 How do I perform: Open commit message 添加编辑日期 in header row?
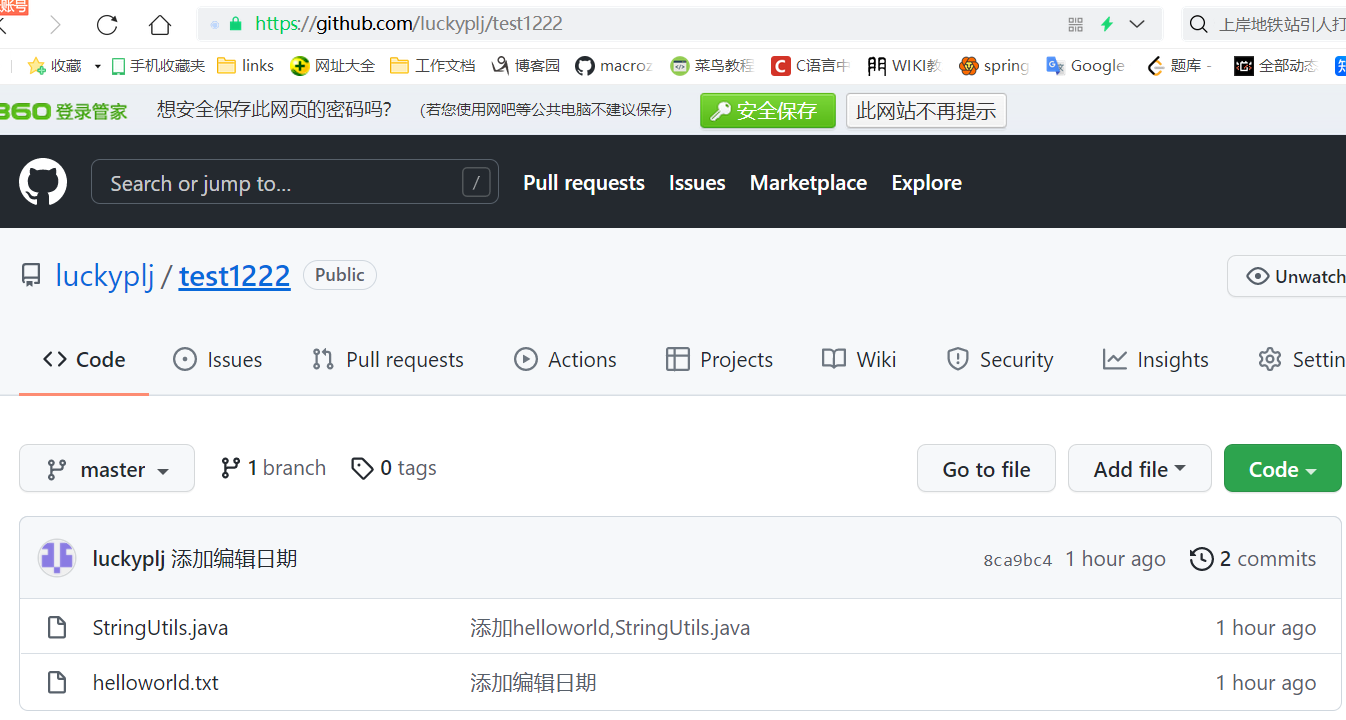[x=234, y=559]
